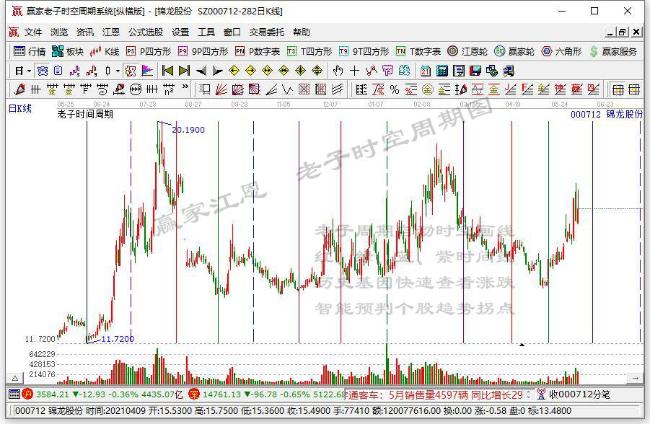Viewport: 650px width, 424px height.
Task: Click the floppy disk save icon
Action: tap(475, 71)
